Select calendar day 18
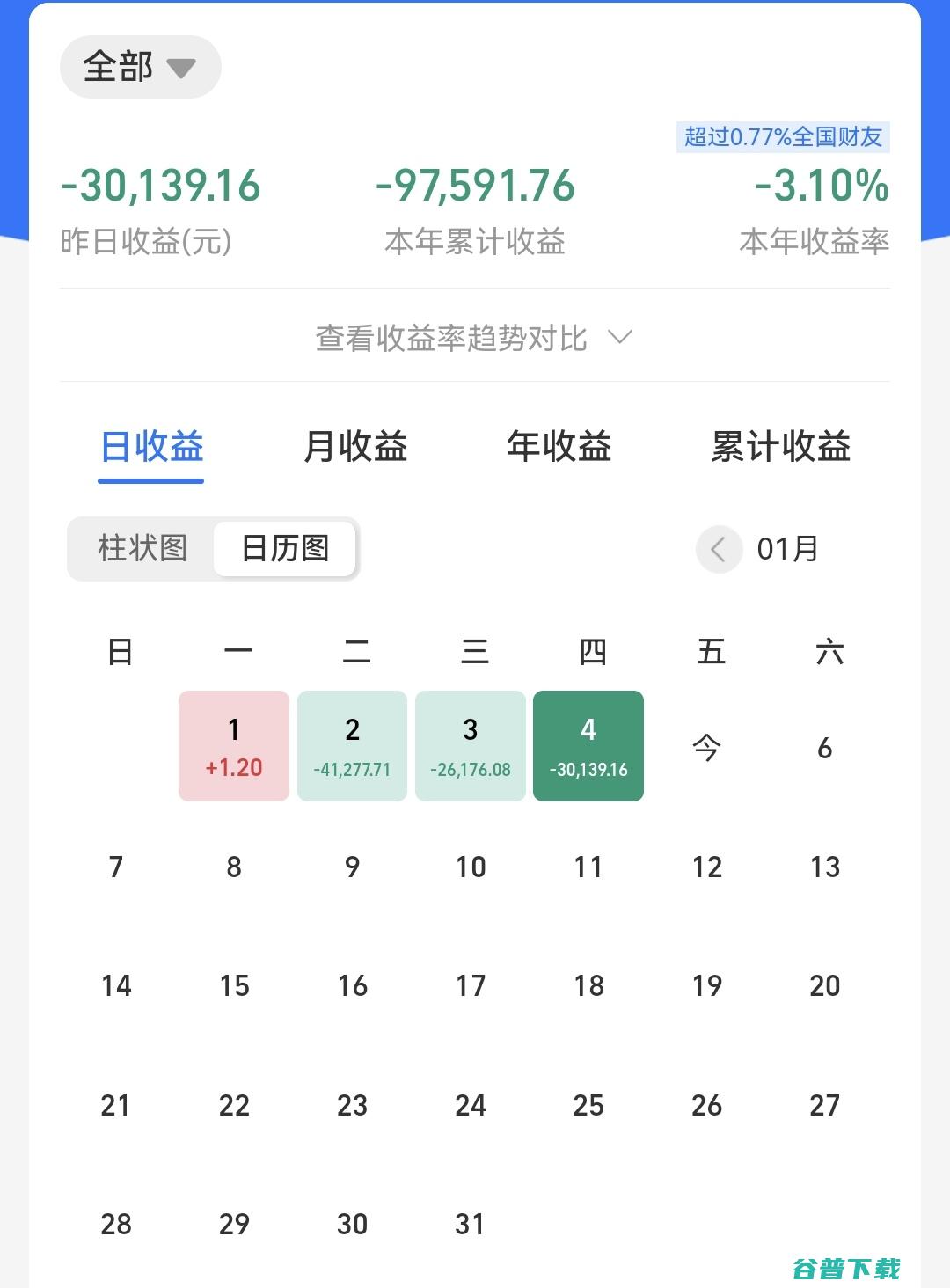The width and height of the screenshot is (950, 1288). click(588, 985)
